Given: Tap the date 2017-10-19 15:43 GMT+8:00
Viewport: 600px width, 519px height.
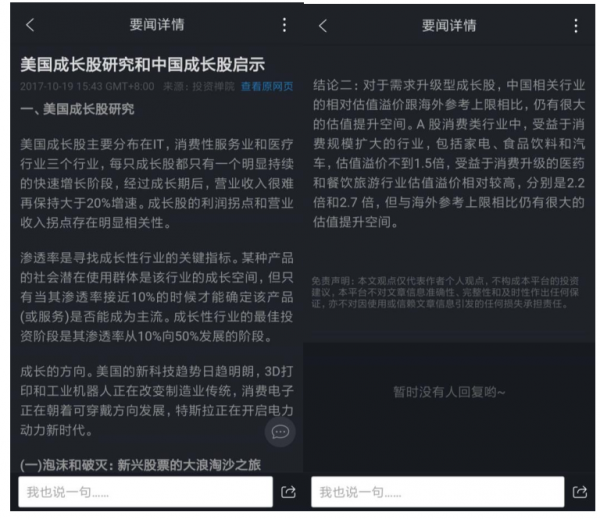Looking at the screenshot, I should (87, 86).
